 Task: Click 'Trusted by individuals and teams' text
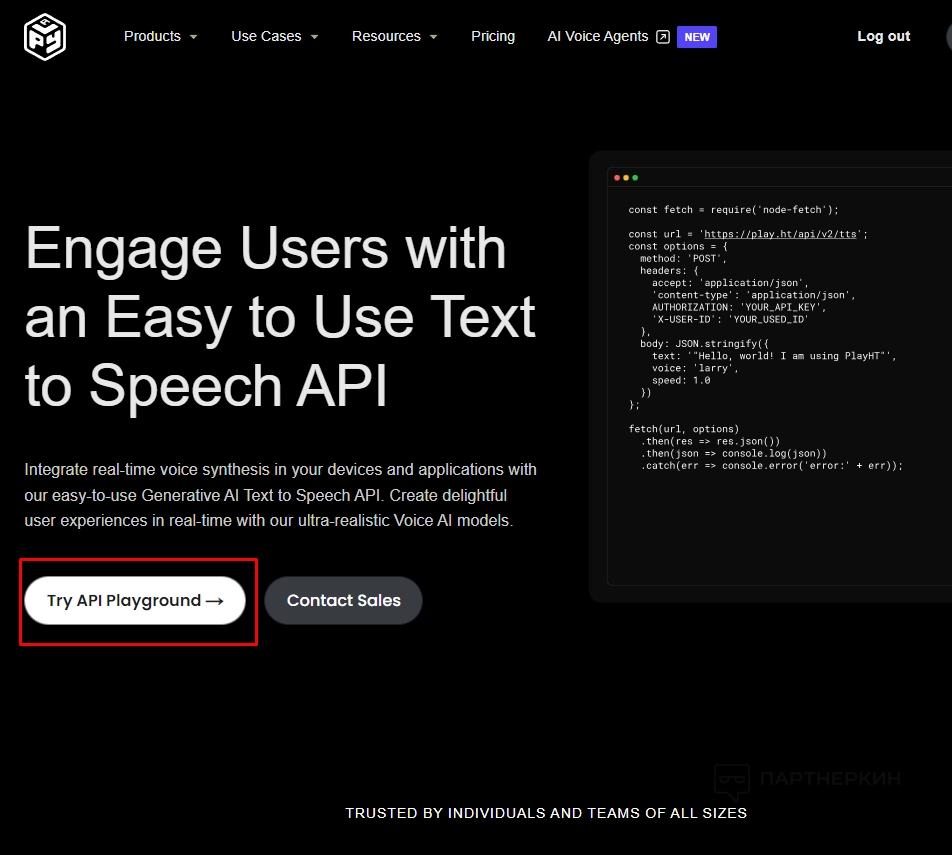coord(546,813)
